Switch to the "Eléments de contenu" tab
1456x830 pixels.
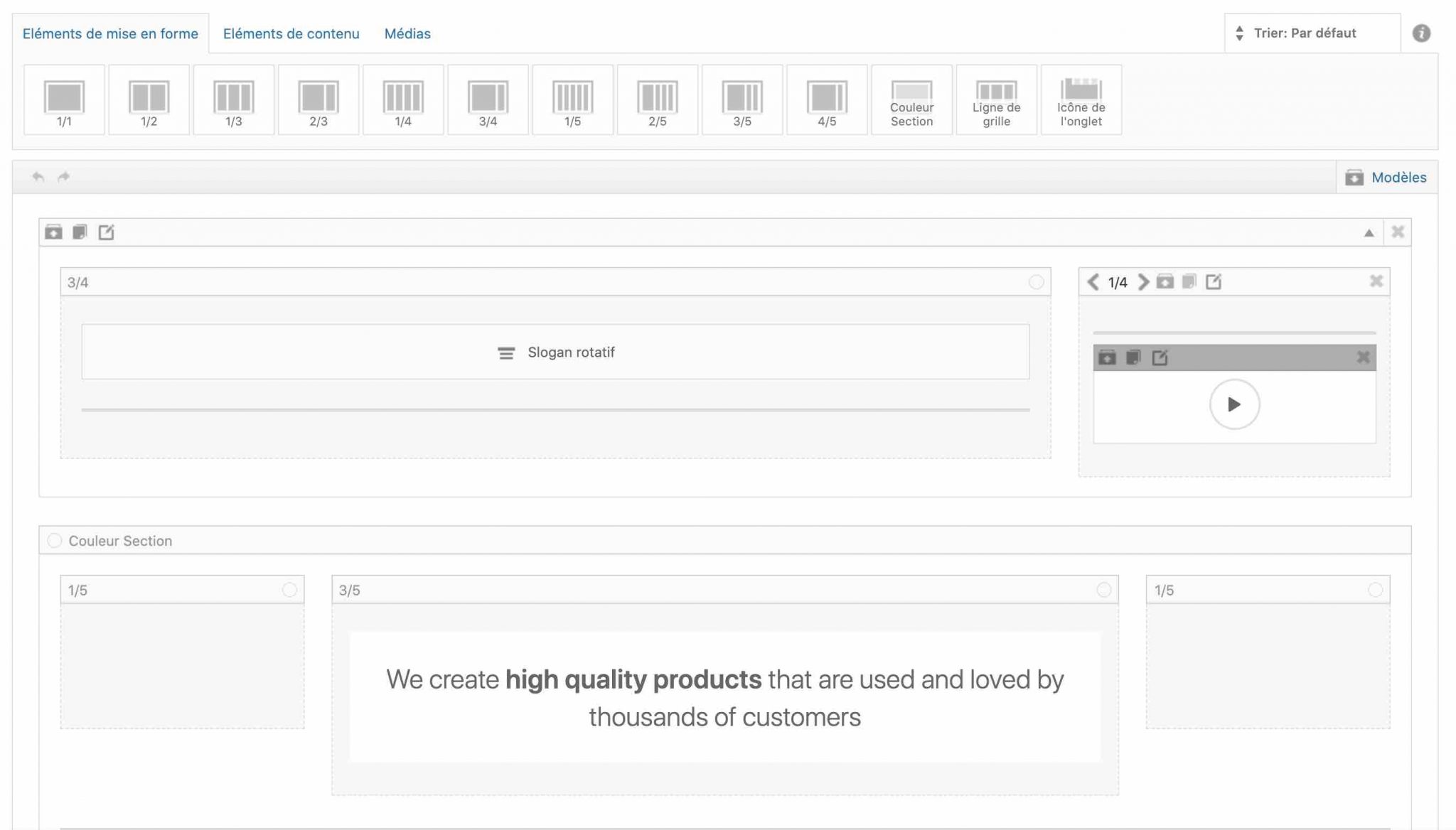pyautogui.click(x=291, y=33)
